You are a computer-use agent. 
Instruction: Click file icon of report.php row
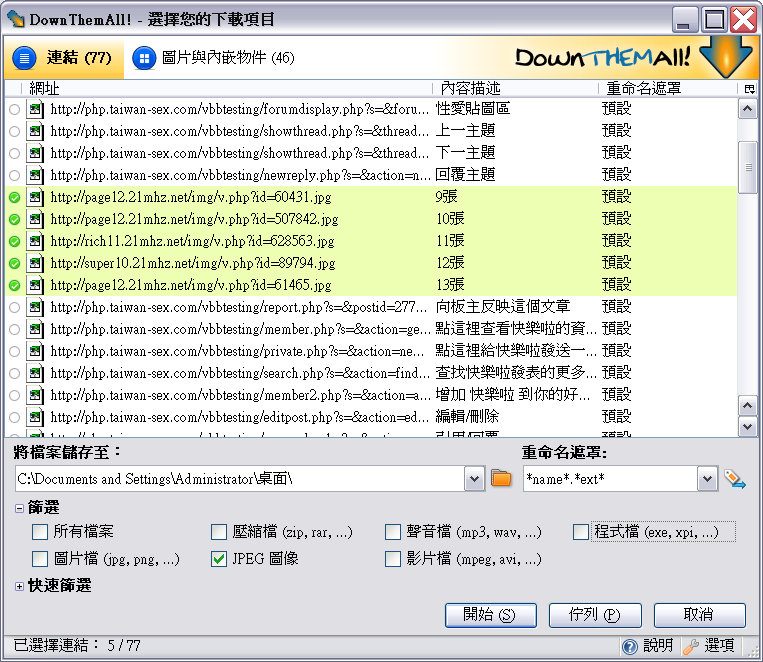(35, 307)
